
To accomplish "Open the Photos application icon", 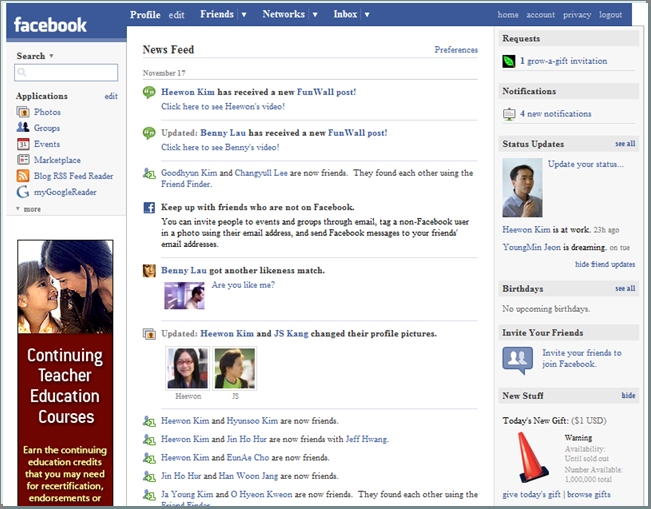I will coord(23,112).
